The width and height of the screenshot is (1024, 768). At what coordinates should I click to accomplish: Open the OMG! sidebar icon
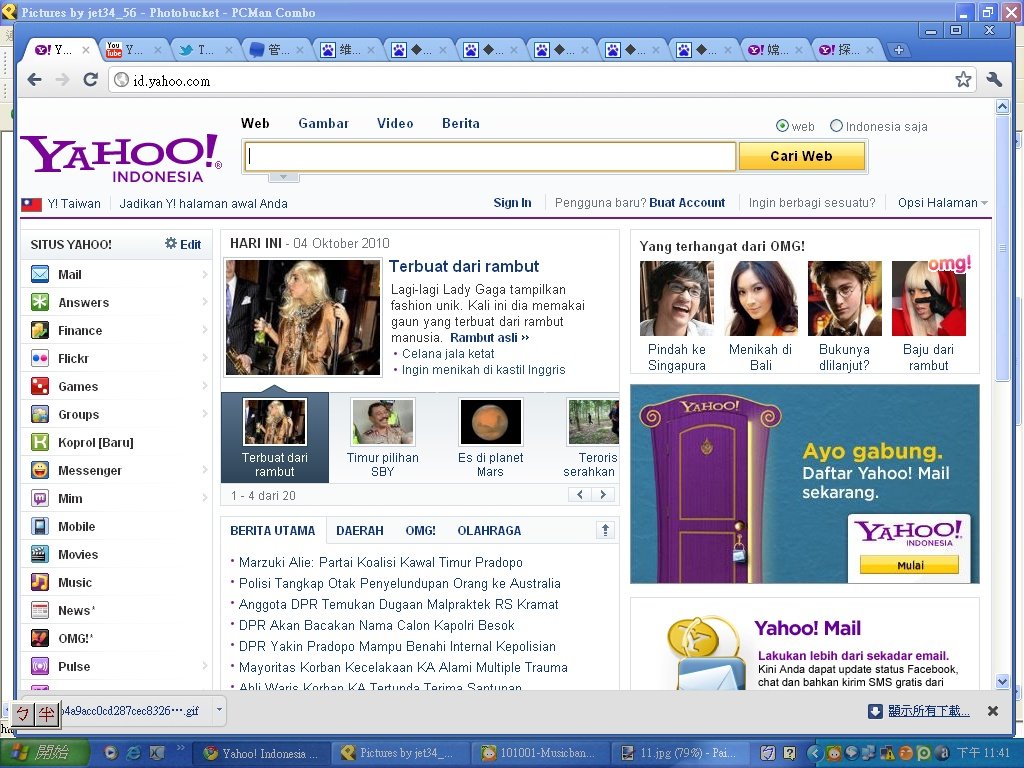(x=40, y=638)
